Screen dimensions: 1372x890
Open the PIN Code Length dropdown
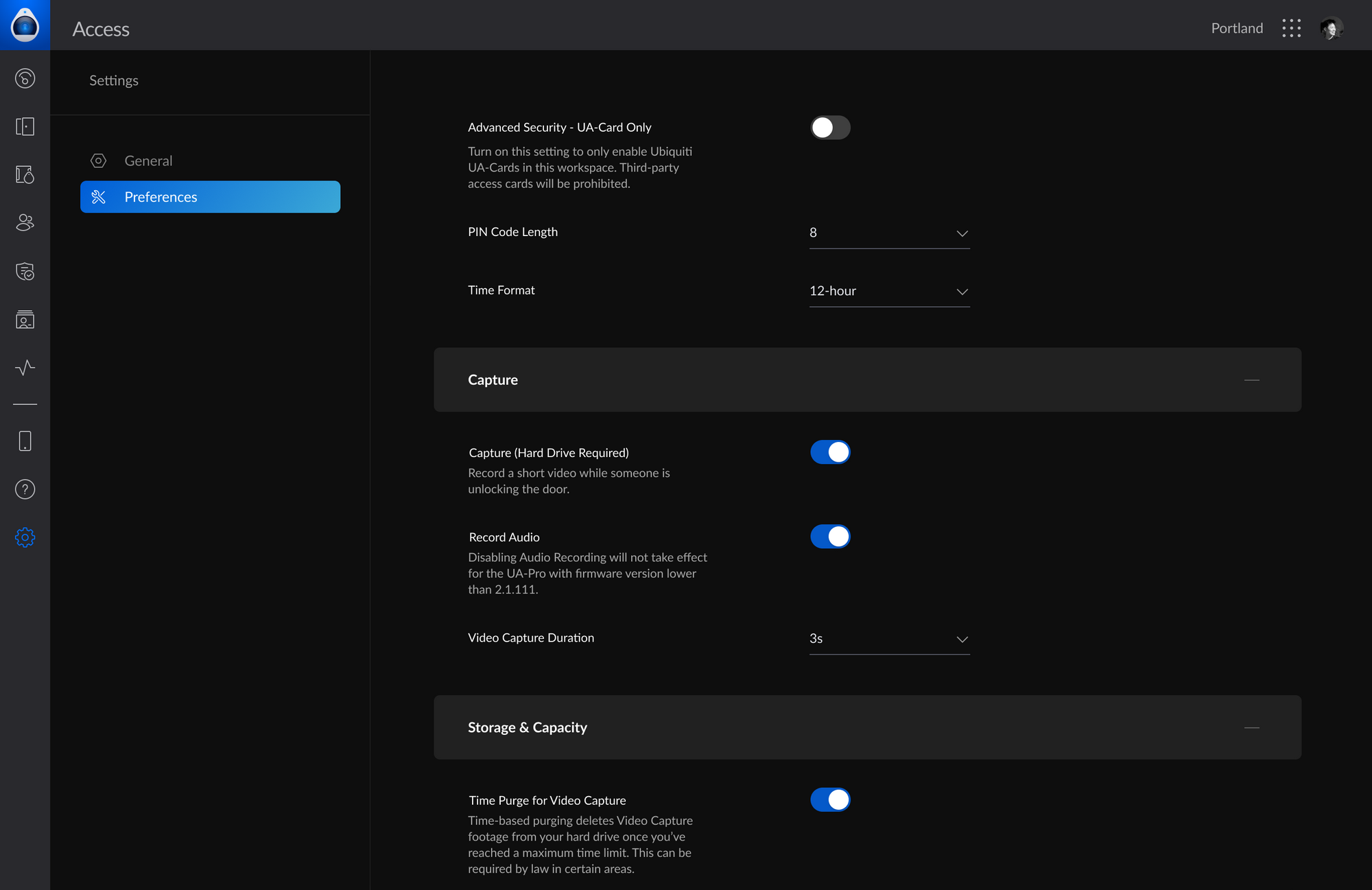point(889,233)
